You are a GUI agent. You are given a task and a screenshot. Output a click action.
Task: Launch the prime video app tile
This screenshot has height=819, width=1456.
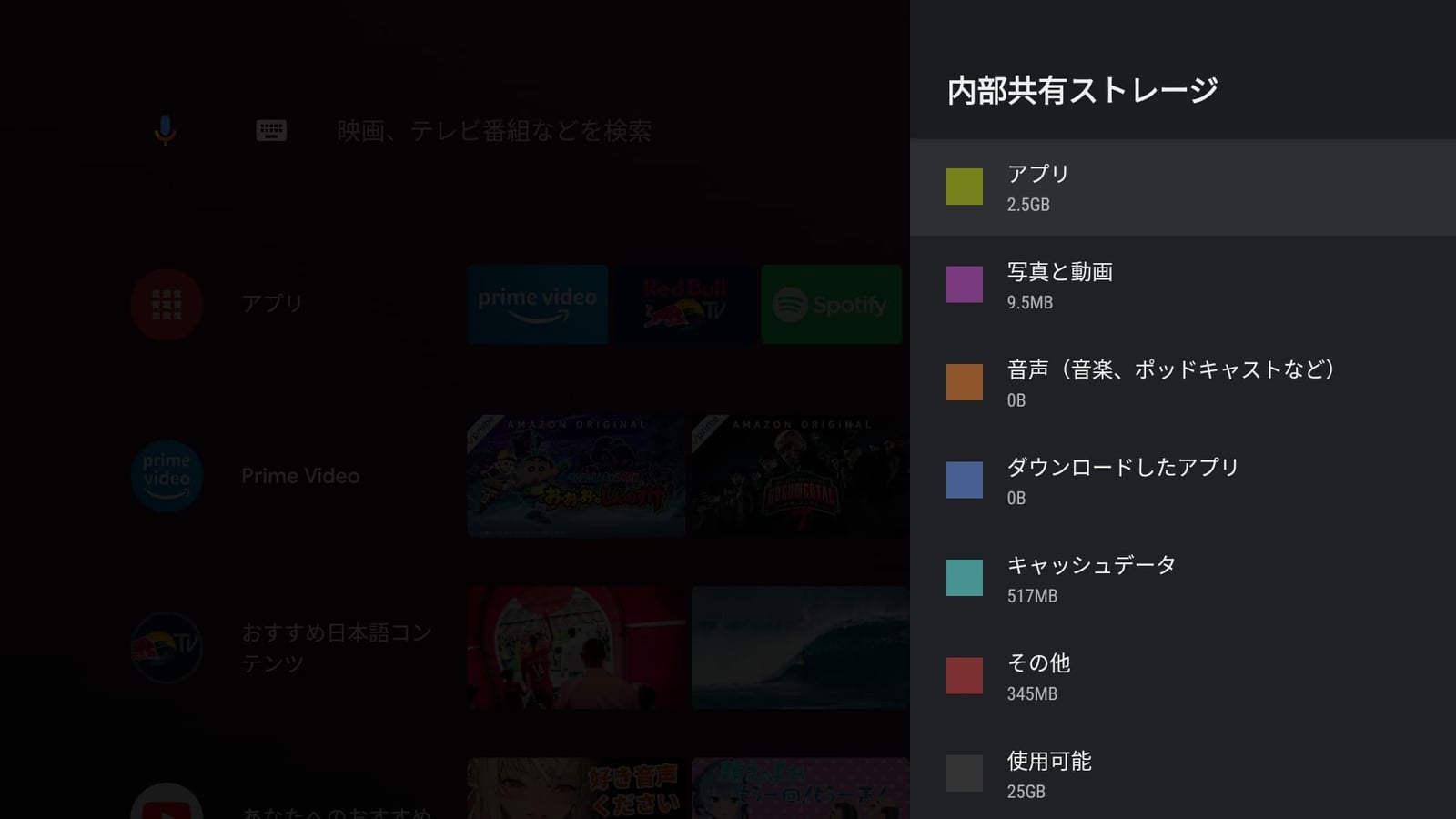pos(537,305)
